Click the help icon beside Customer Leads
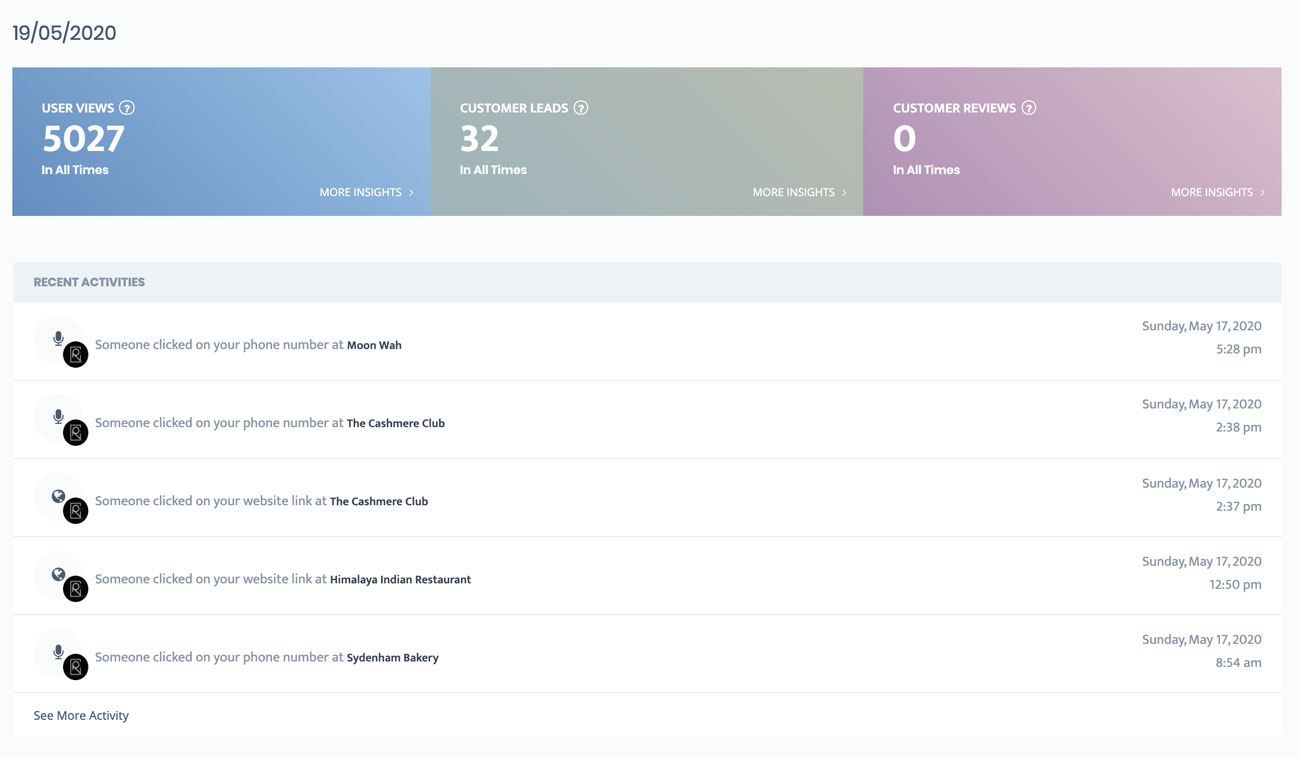Viewport: 1300px width, 758px height. [581, 108]
